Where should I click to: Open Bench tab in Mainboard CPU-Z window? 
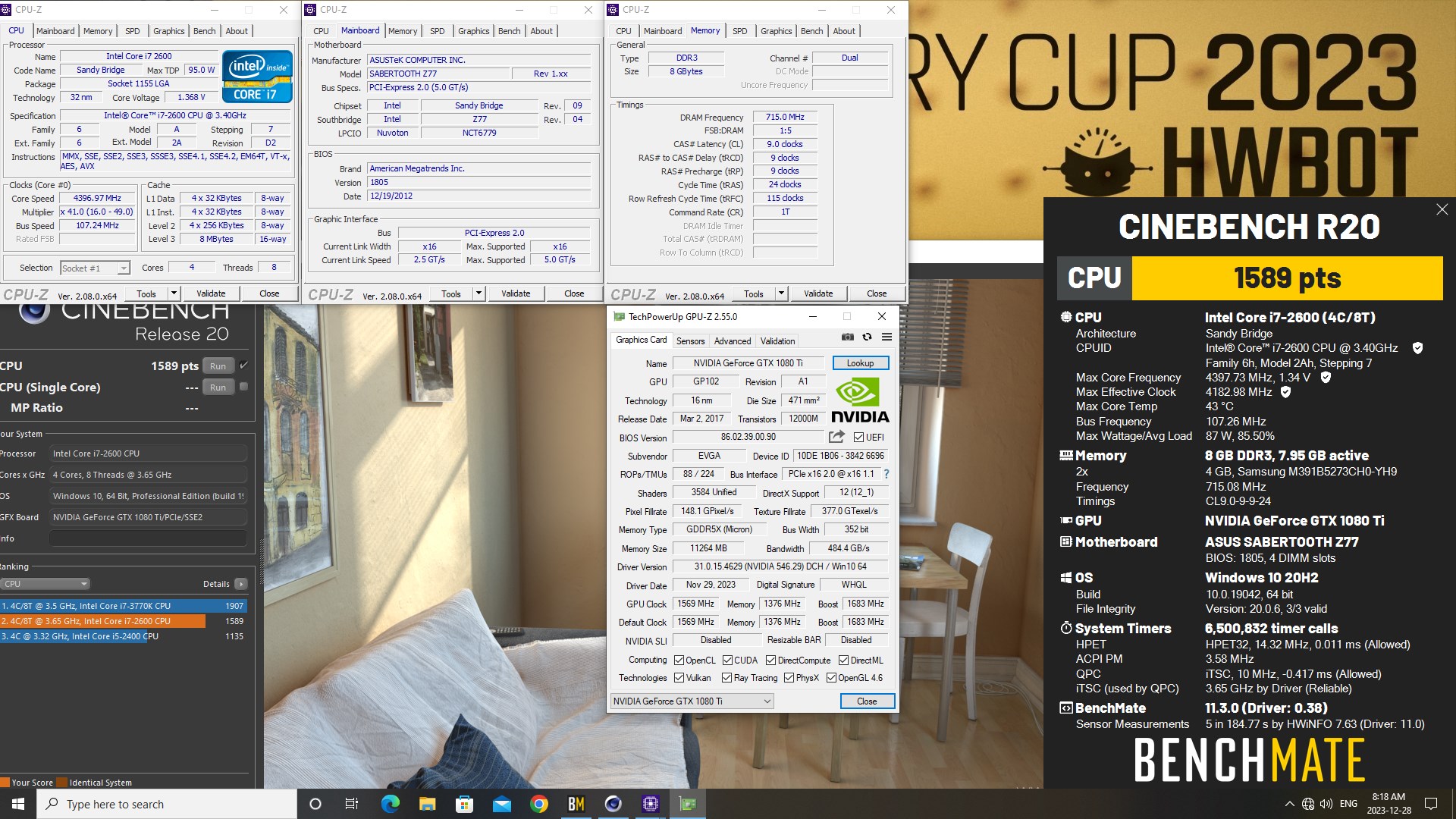510,31
